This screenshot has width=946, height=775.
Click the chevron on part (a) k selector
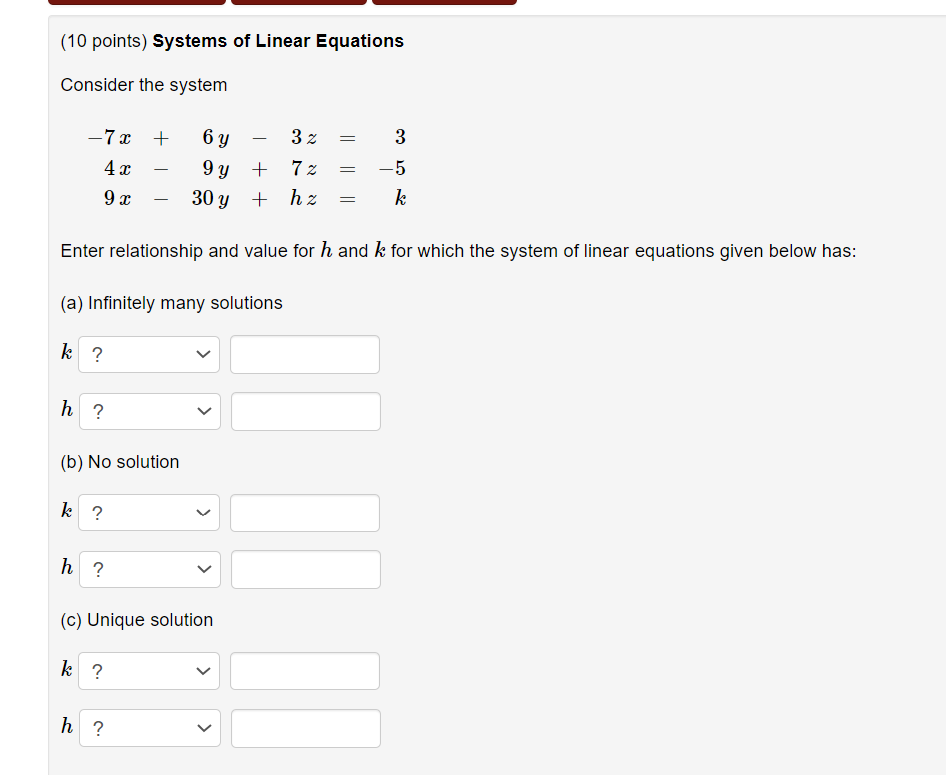[203, 354]
